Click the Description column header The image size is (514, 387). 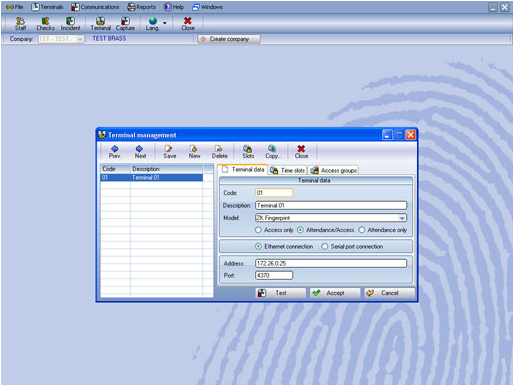click(166, 169)
